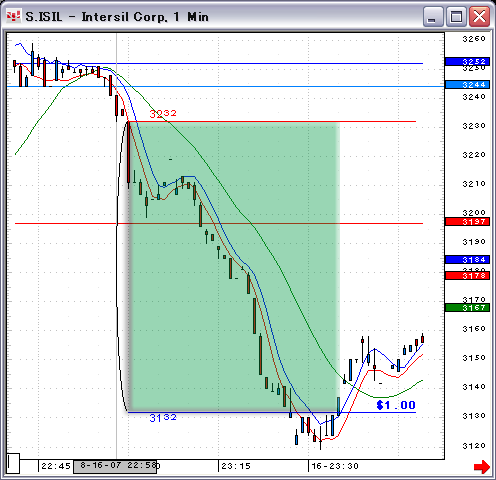Click the red 3232 line label
The width and height of the screenshot is (496, 480).
click(x=163, y=114)
